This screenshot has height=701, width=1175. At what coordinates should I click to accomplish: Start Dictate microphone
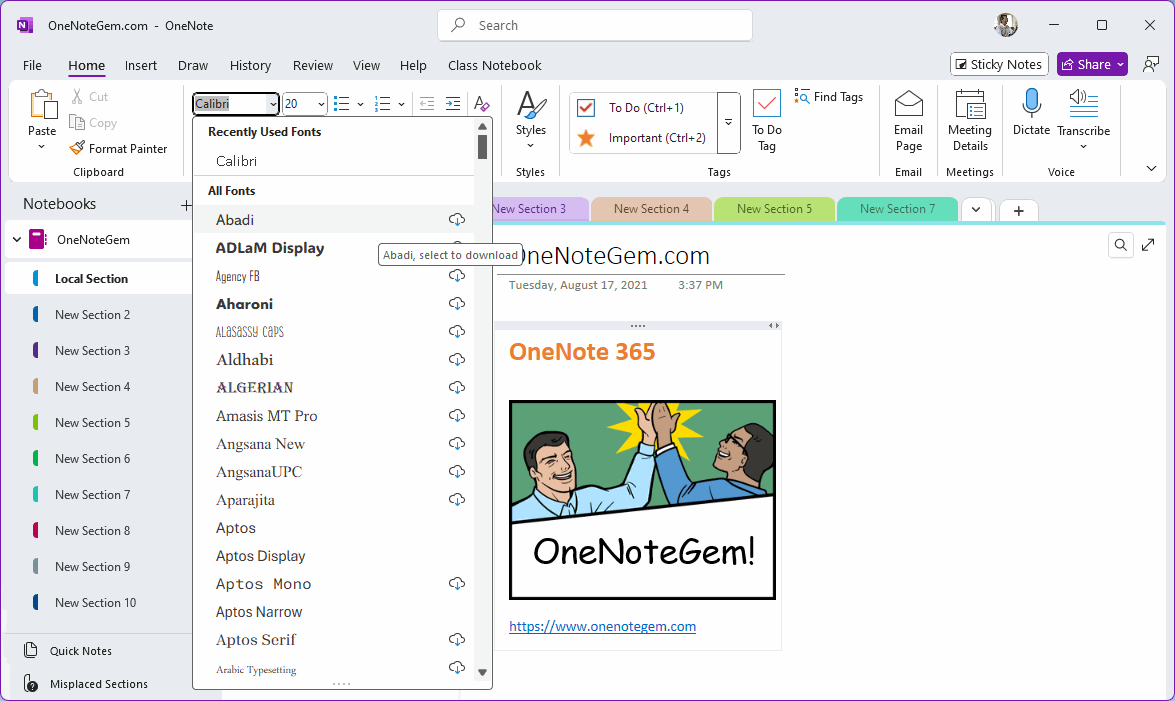click(x=1032, y=103)
